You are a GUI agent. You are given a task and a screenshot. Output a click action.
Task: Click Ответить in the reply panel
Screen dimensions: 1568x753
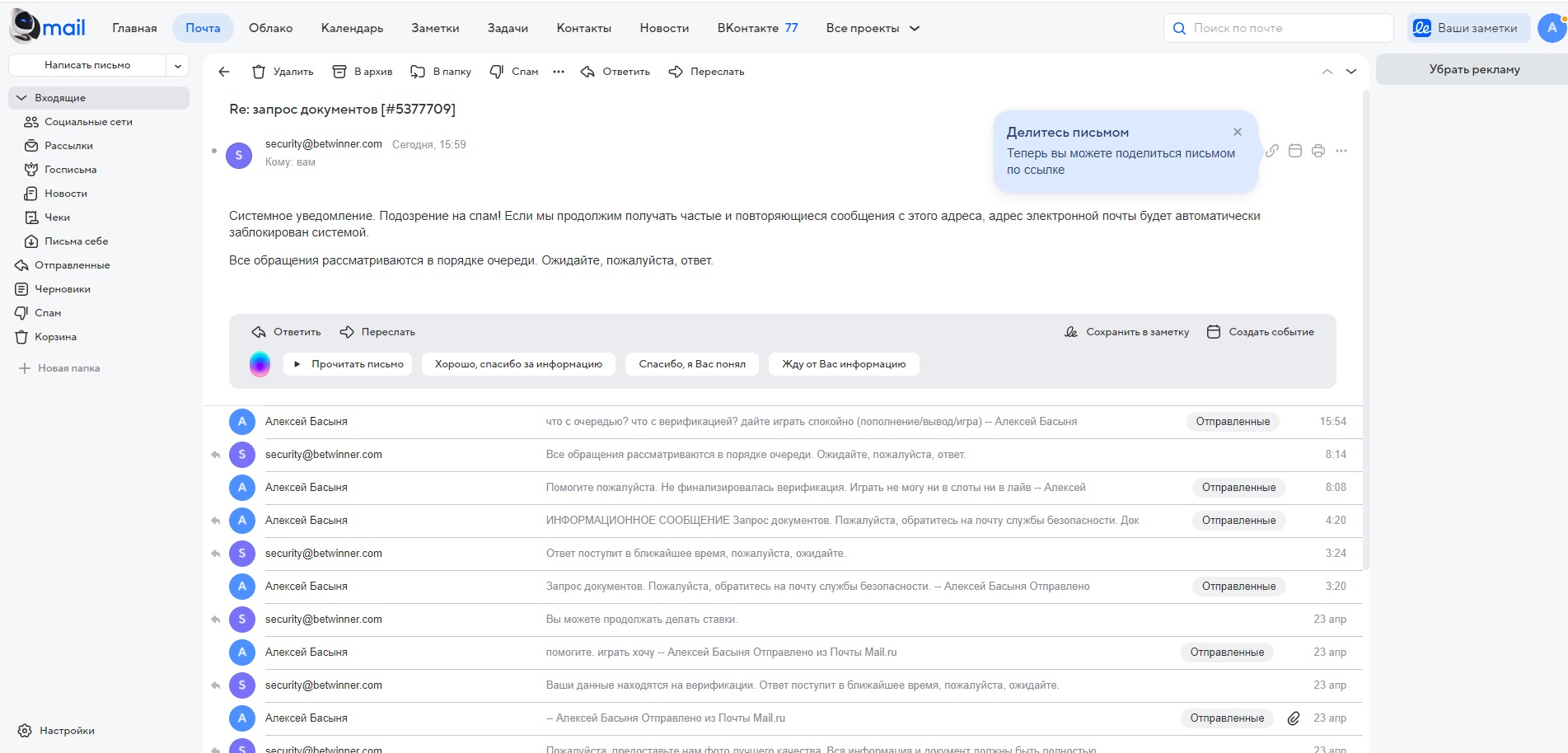(286, 332)
